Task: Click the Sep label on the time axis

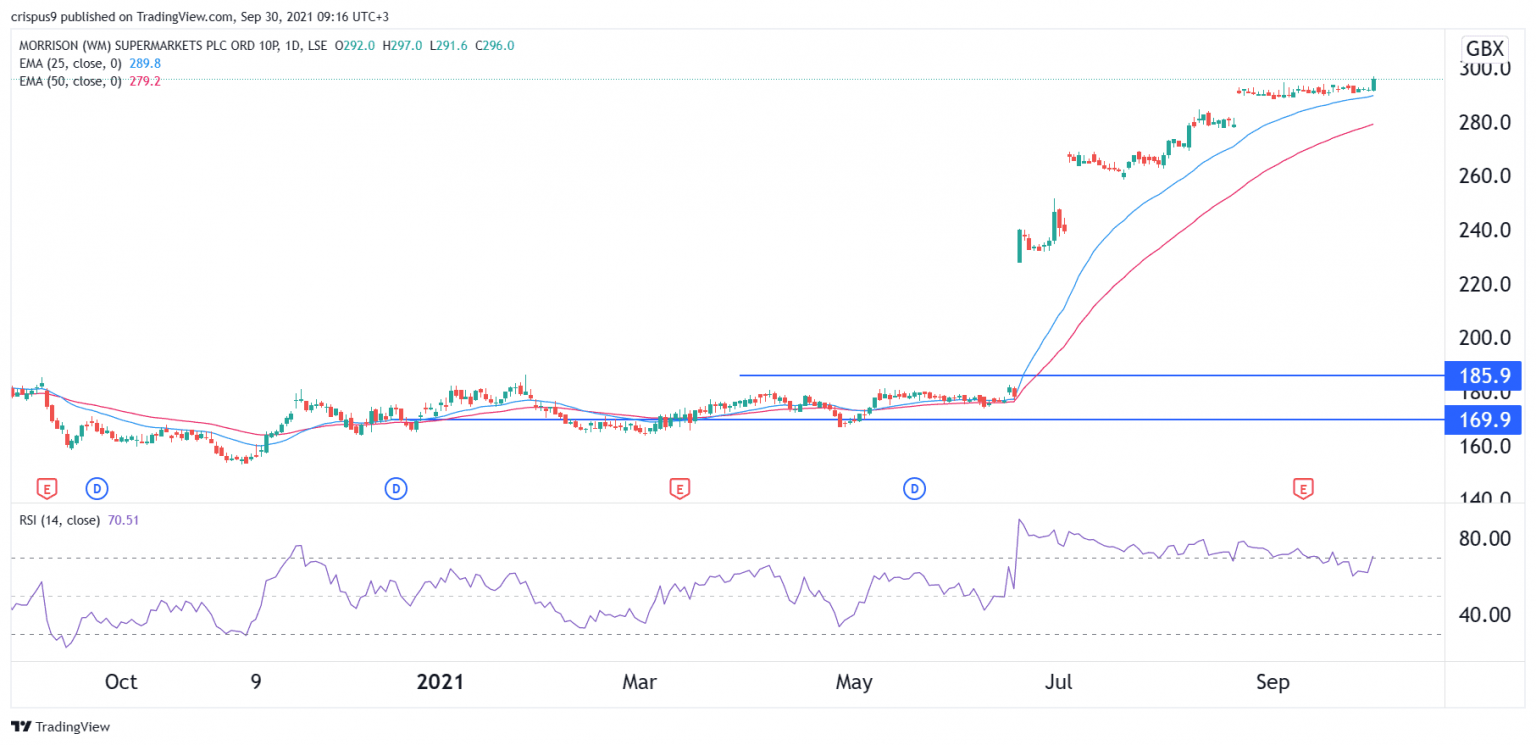Action: pos(1273,682)
